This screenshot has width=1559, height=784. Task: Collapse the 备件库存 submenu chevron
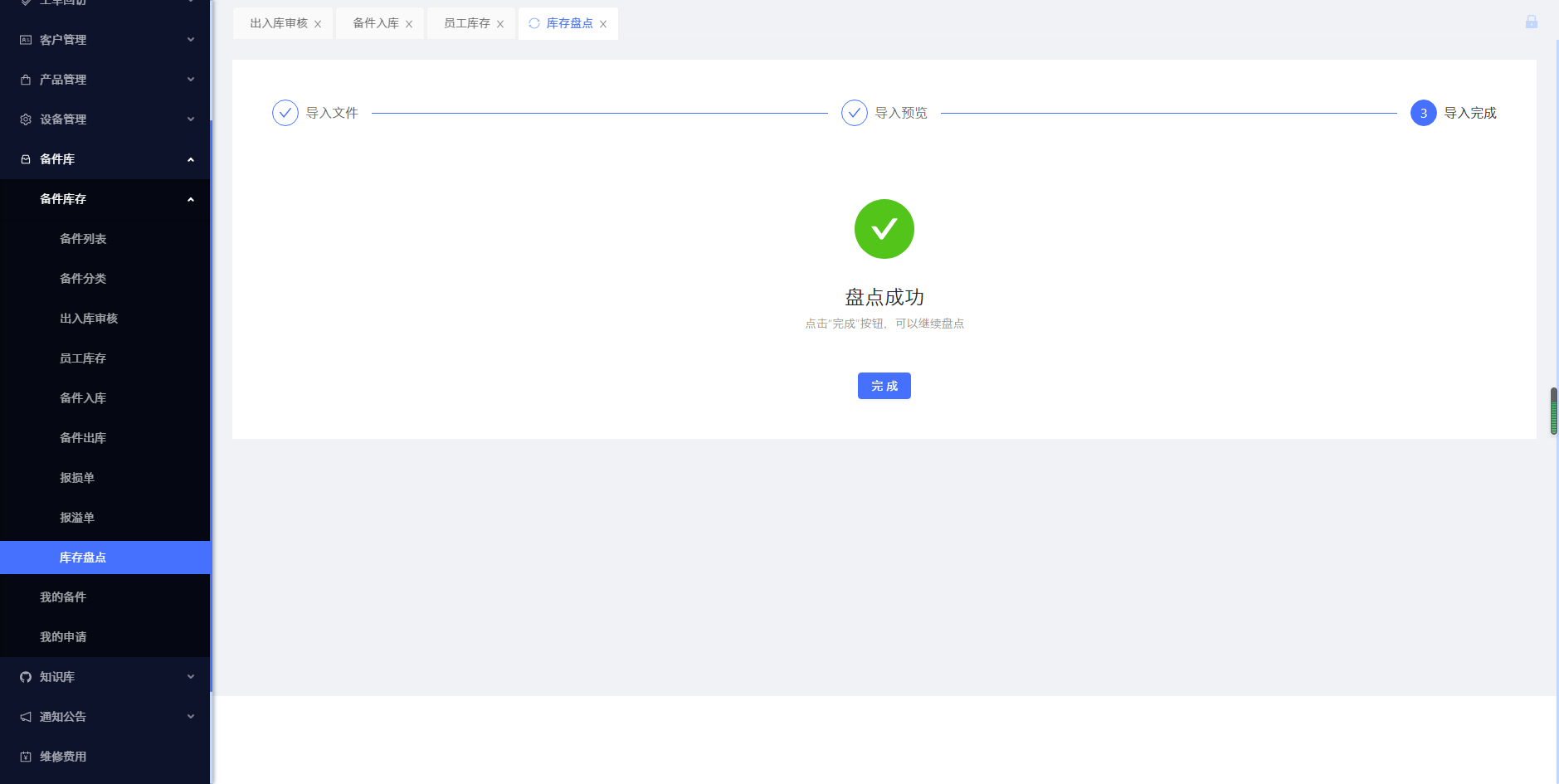coord(190,199)
